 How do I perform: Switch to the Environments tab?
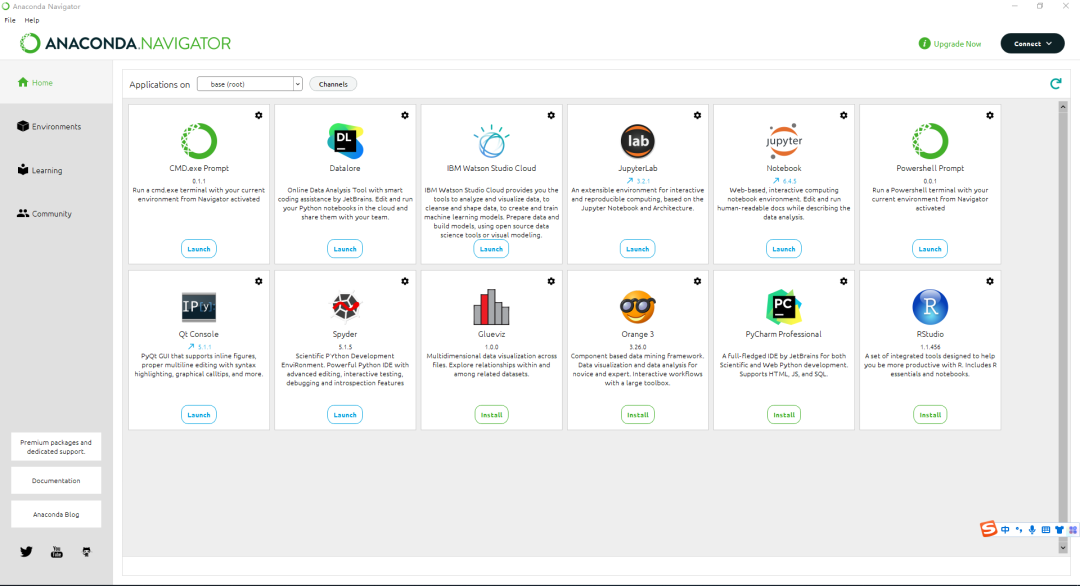click(x=56, y=127)
